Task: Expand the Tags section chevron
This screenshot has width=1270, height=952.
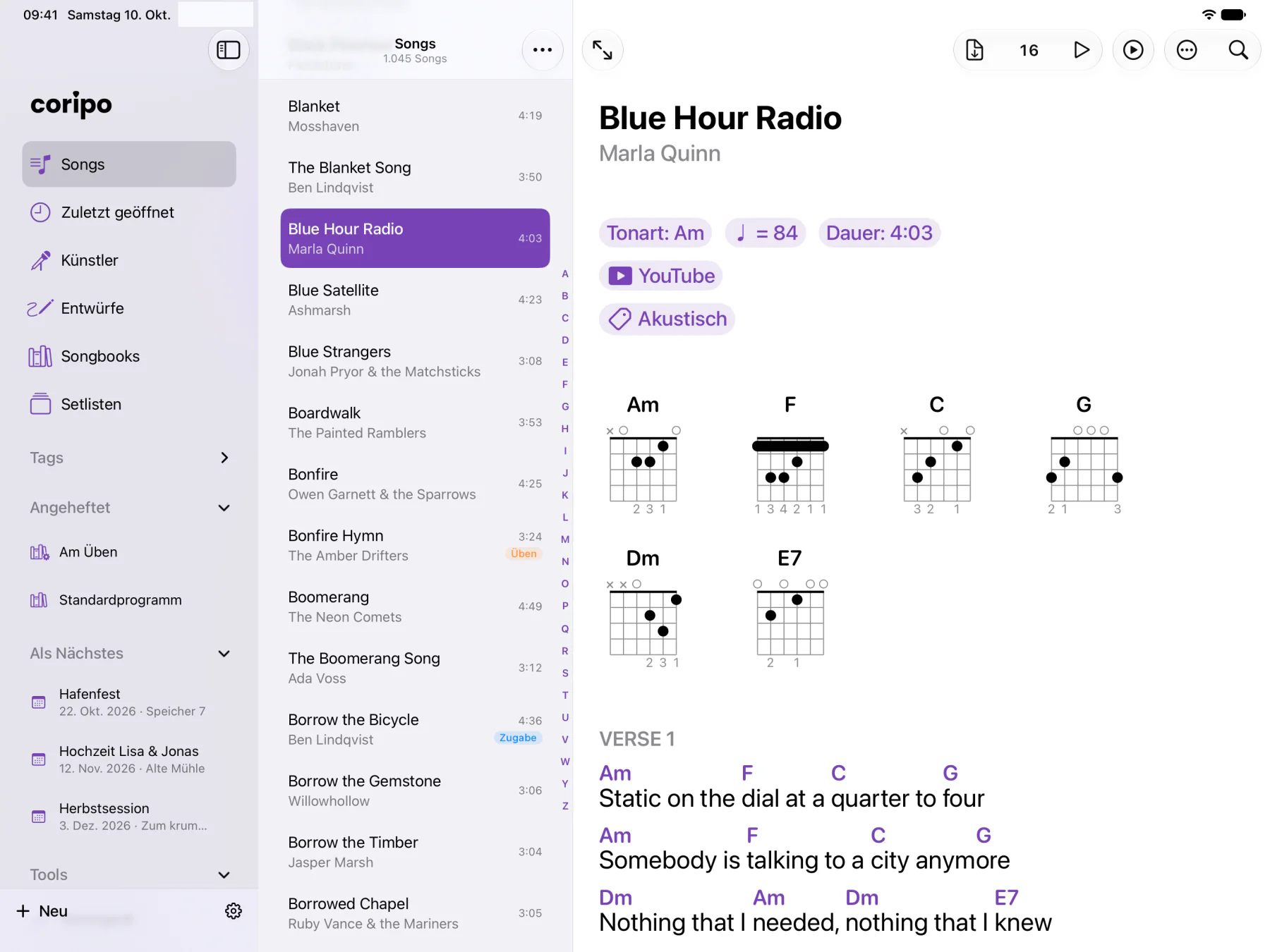Action: (x=224, y=458)
